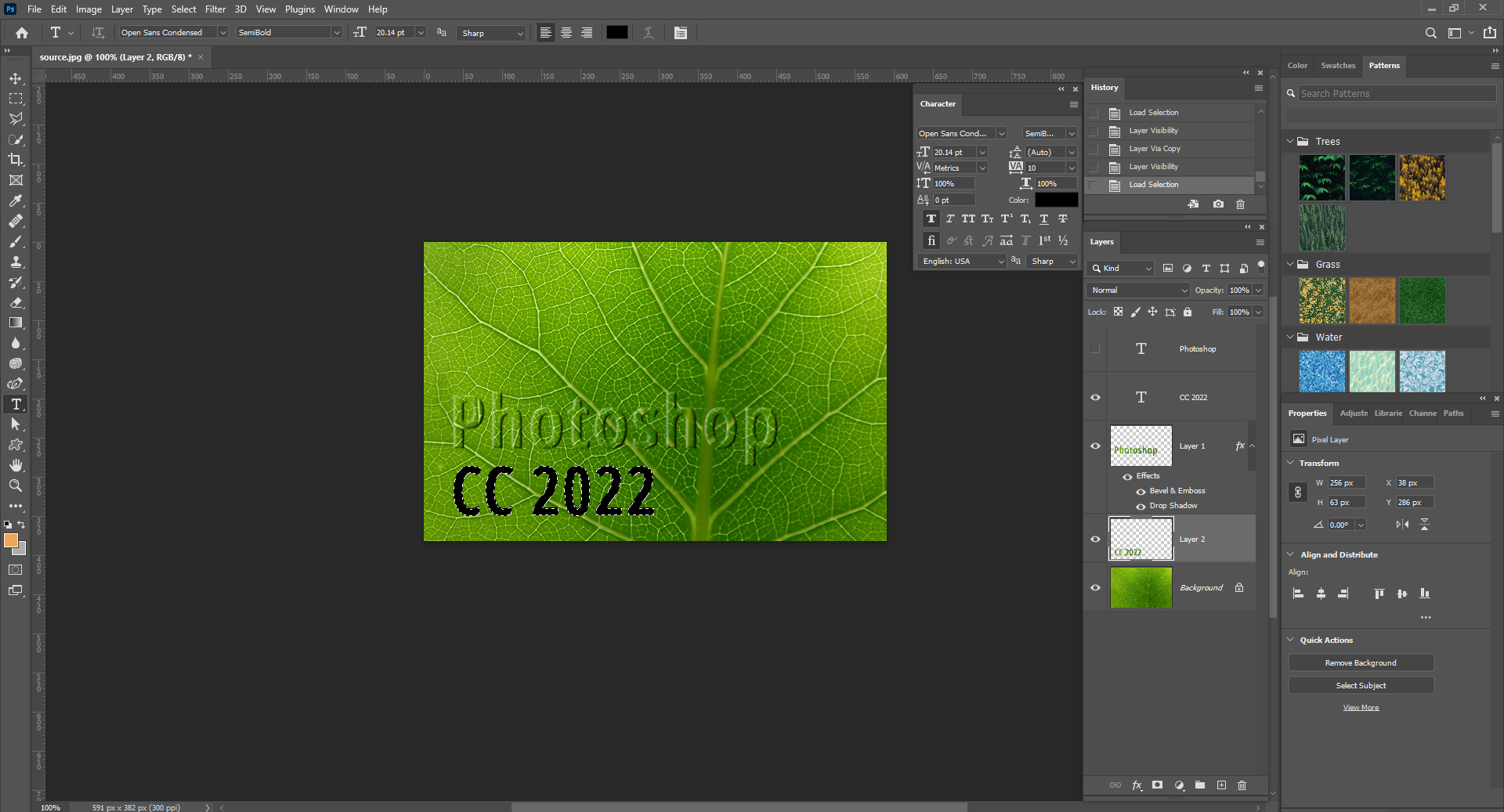The width and height of the screenshot is (1504, 812).
Task: Switch to the Paths tab
Action: tap(1454, 413)
